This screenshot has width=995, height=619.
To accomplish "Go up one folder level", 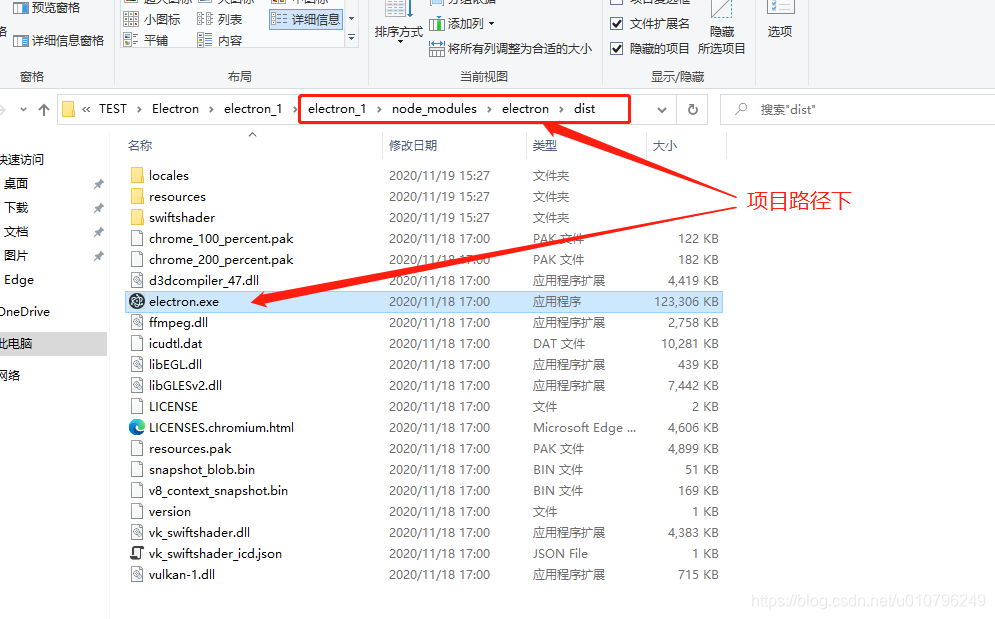I will [44, 109].
